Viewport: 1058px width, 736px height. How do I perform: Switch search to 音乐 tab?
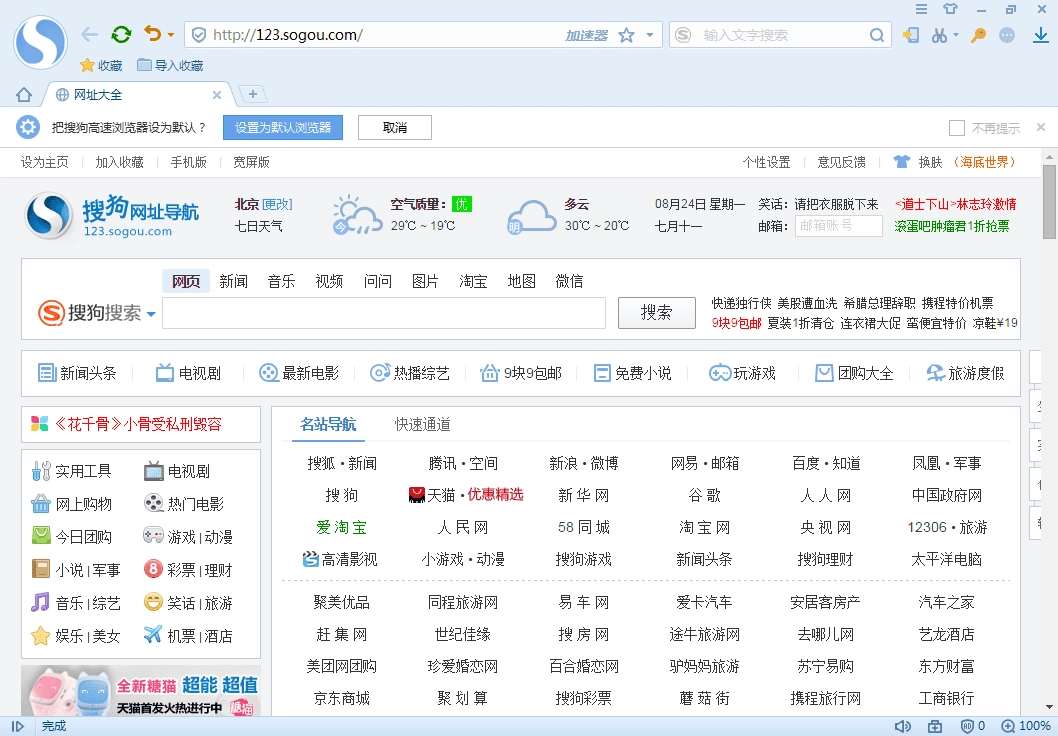pyautogui.click(x=281, y=281)
